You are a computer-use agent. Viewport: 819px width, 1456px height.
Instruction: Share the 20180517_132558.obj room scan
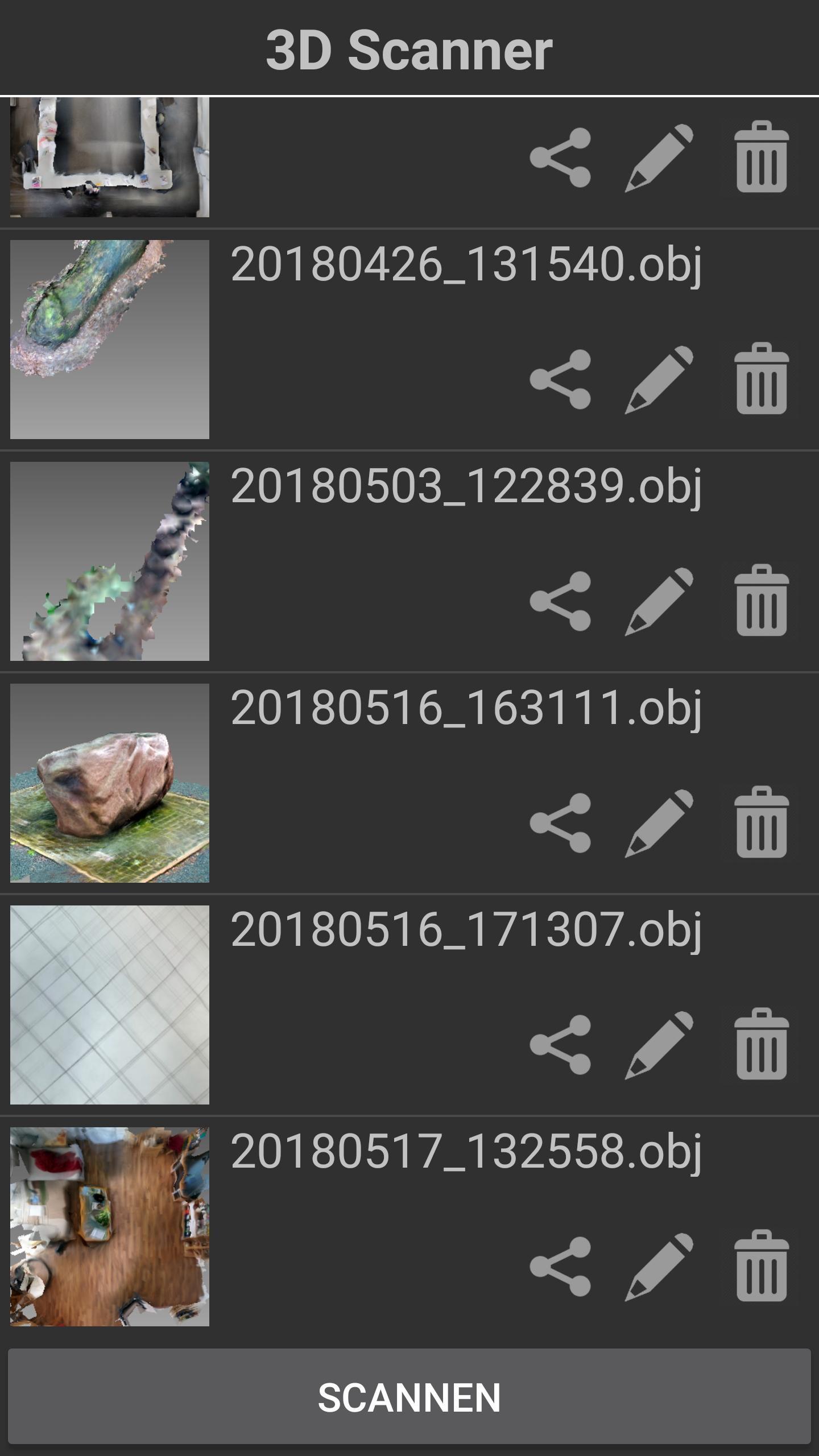(561, 1267)
